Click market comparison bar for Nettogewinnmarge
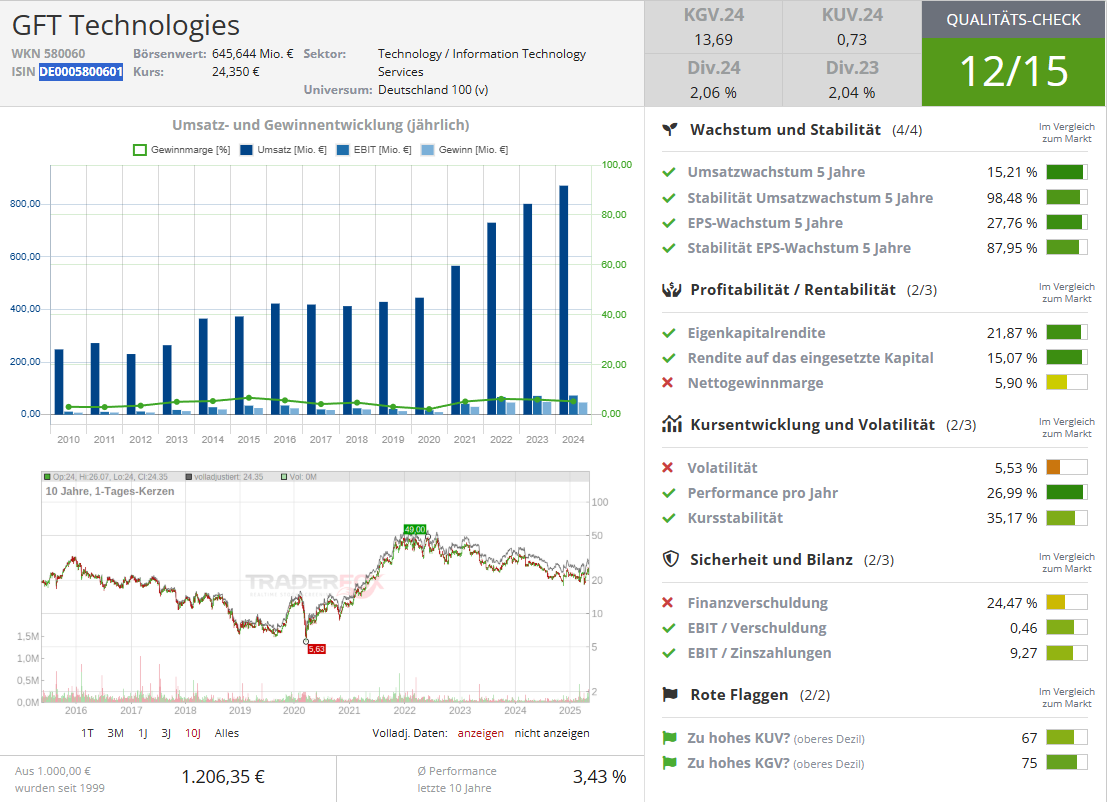 [x=1067, y=383]
